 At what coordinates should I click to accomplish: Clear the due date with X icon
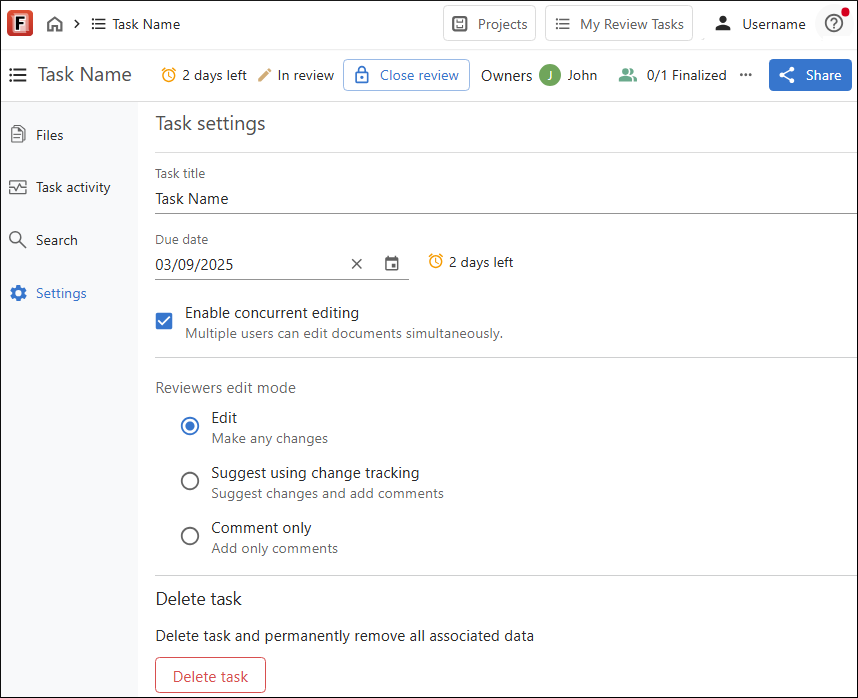click(357, 264)
